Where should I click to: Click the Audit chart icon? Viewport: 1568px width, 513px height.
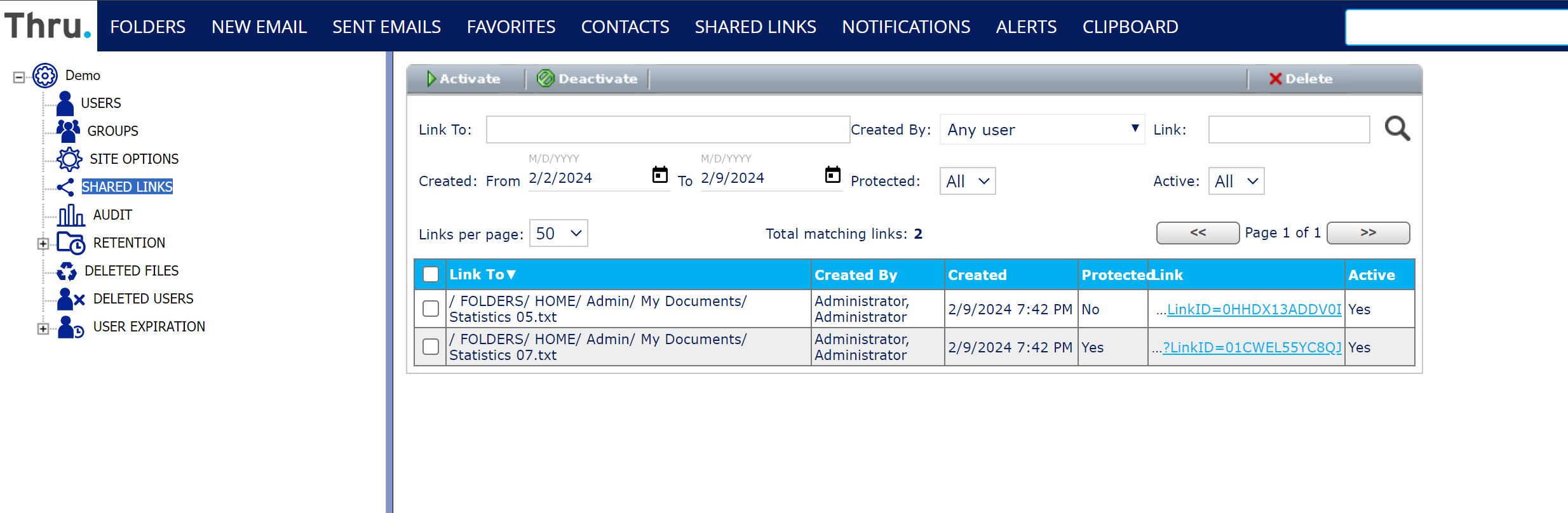click(71, 215)
